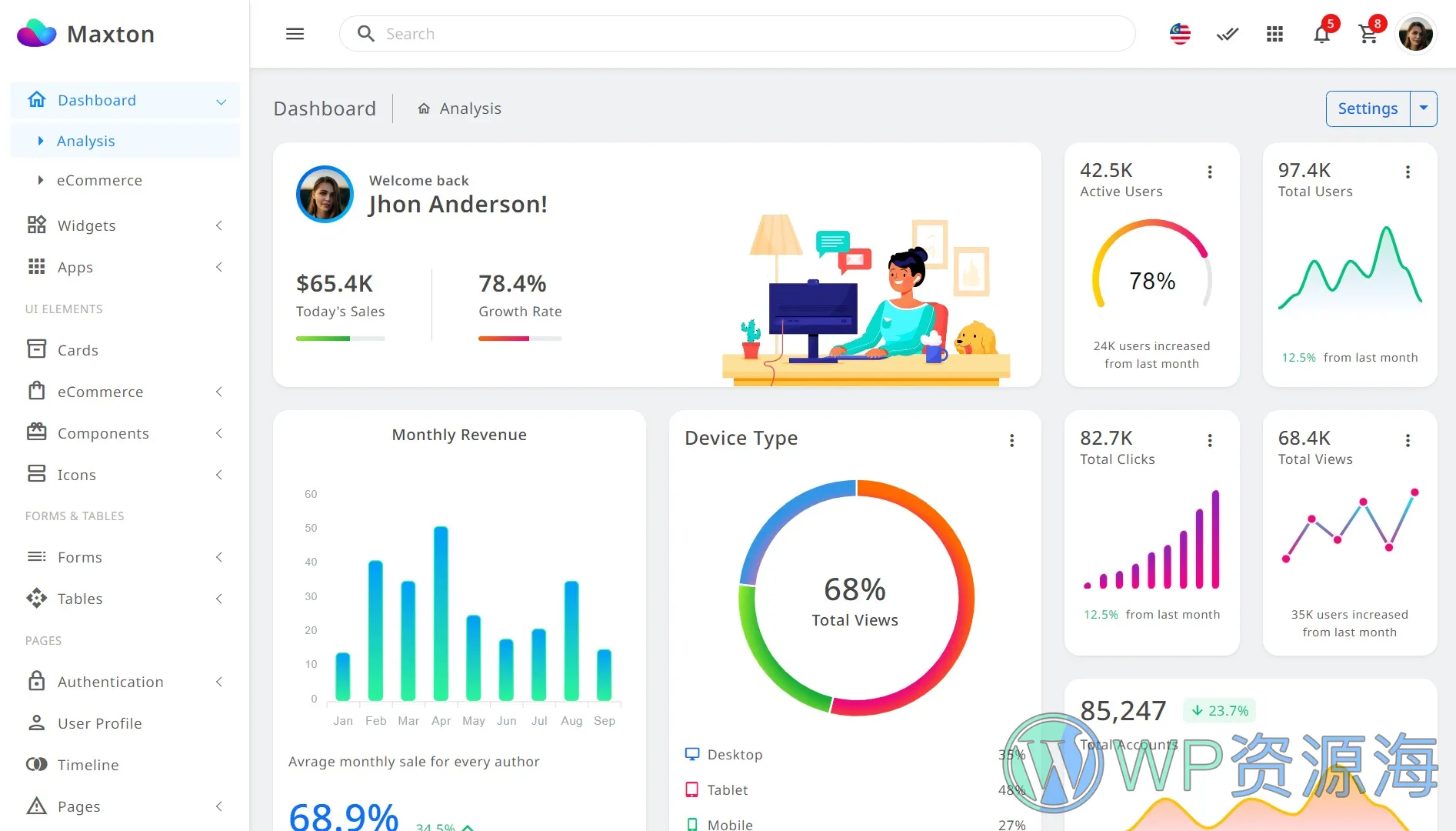The width and height of the screenshot is (1456, 831).
Task: Open Device Type card three-dot menu
Action: pos(1012,440)
